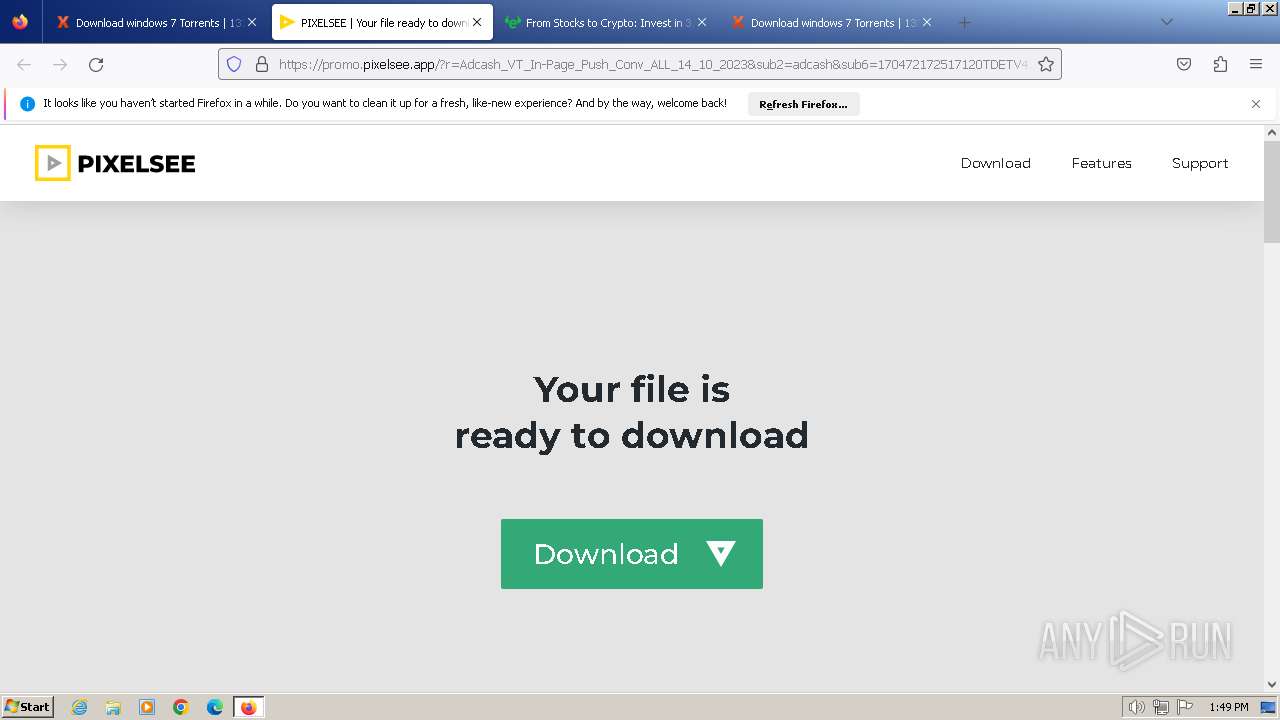Click the volume speaker tray icon

tap(1136, 707)
